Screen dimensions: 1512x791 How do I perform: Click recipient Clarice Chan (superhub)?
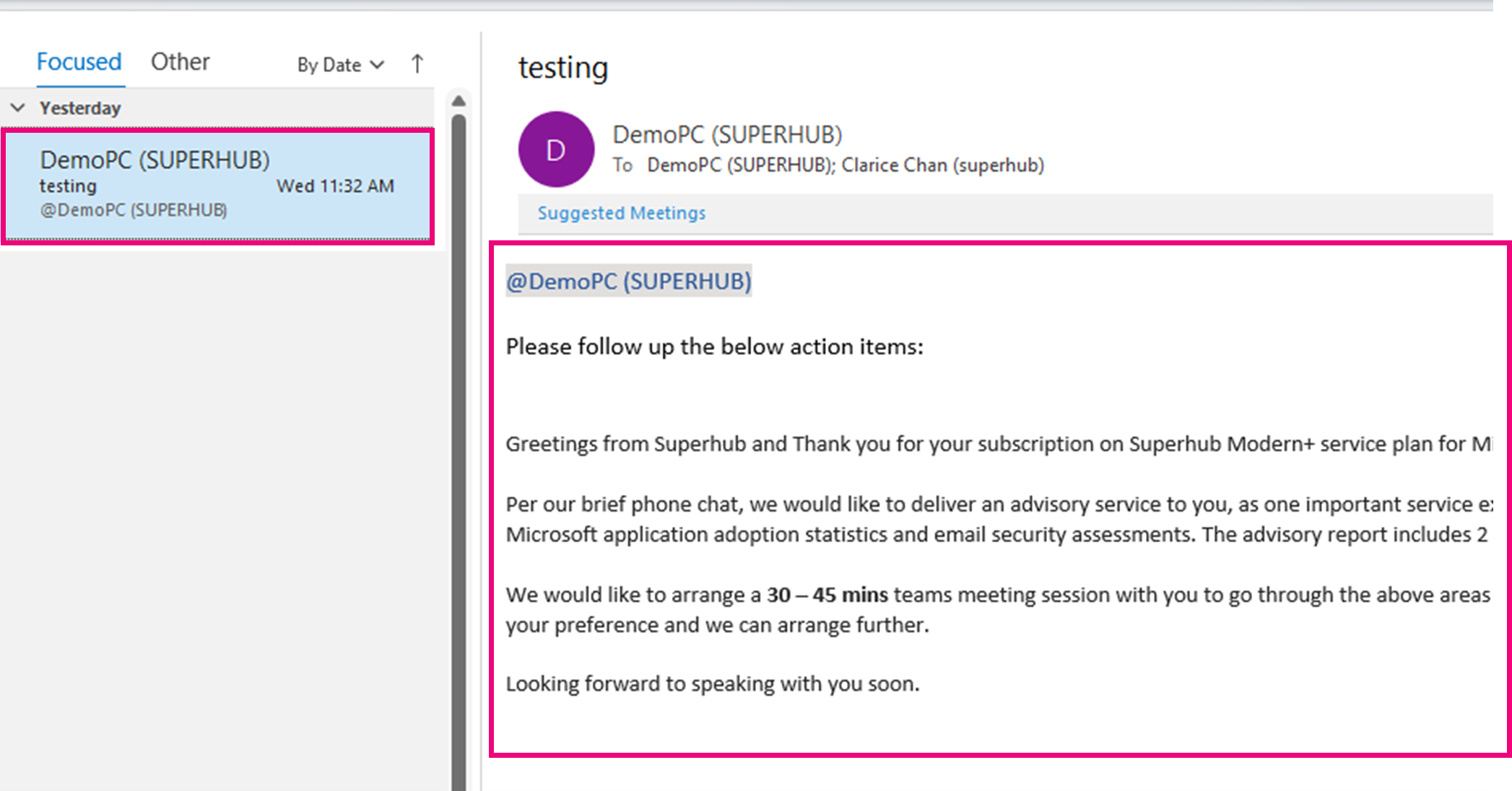click(943, 165)
